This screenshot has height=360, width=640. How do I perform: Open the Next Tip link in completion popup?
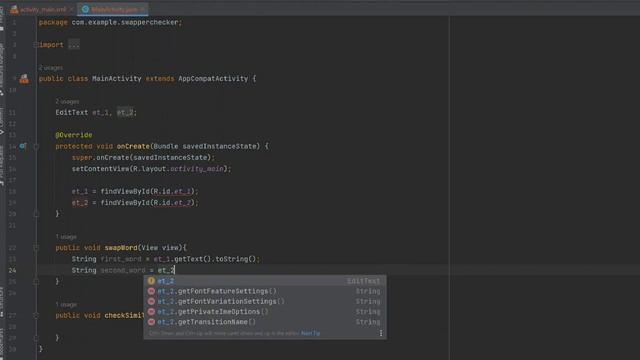[x=310, y=333]
